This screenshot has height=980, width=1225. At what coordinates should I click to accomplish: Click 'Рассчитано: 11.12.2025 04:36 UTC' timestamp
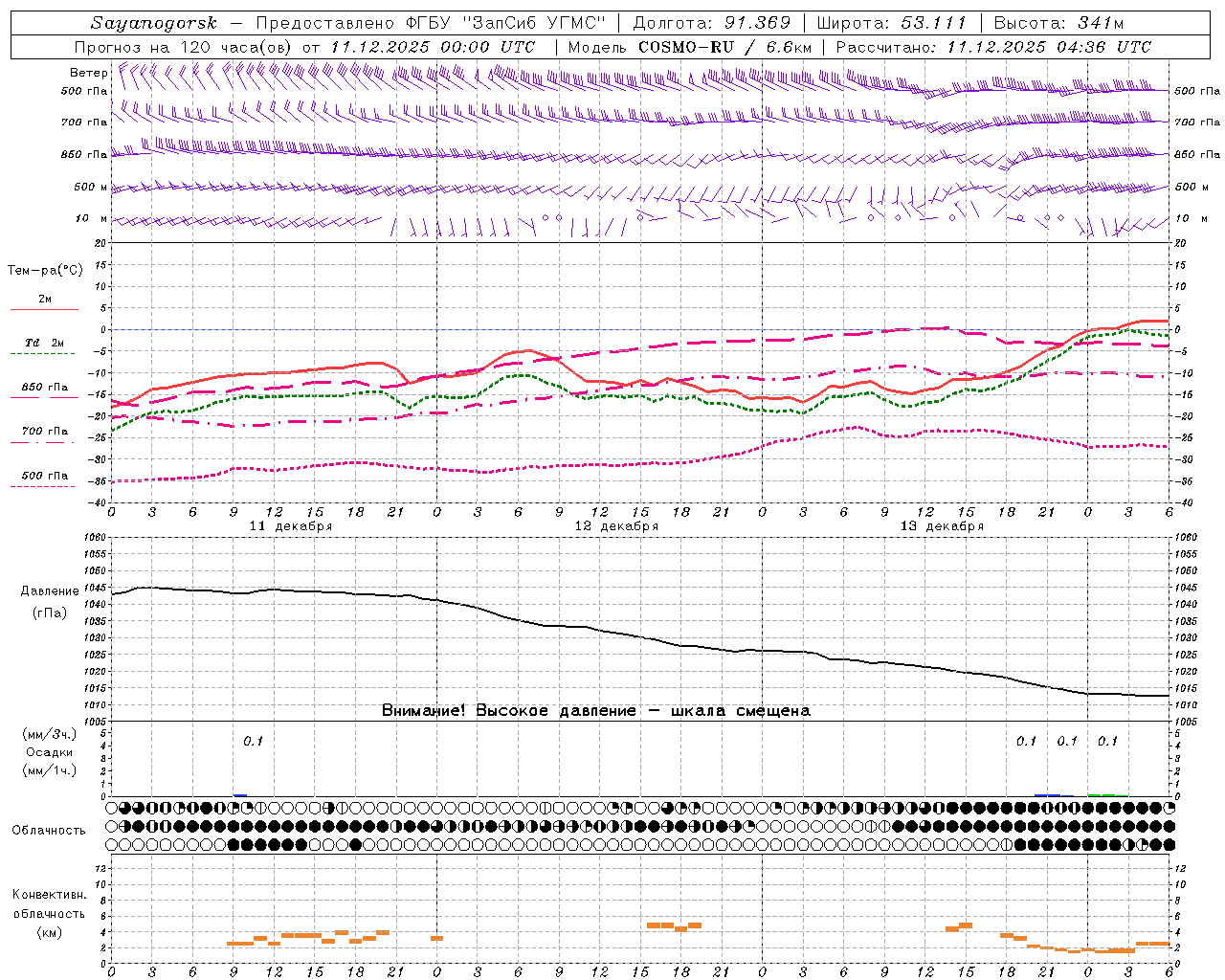tap(993, 47)
